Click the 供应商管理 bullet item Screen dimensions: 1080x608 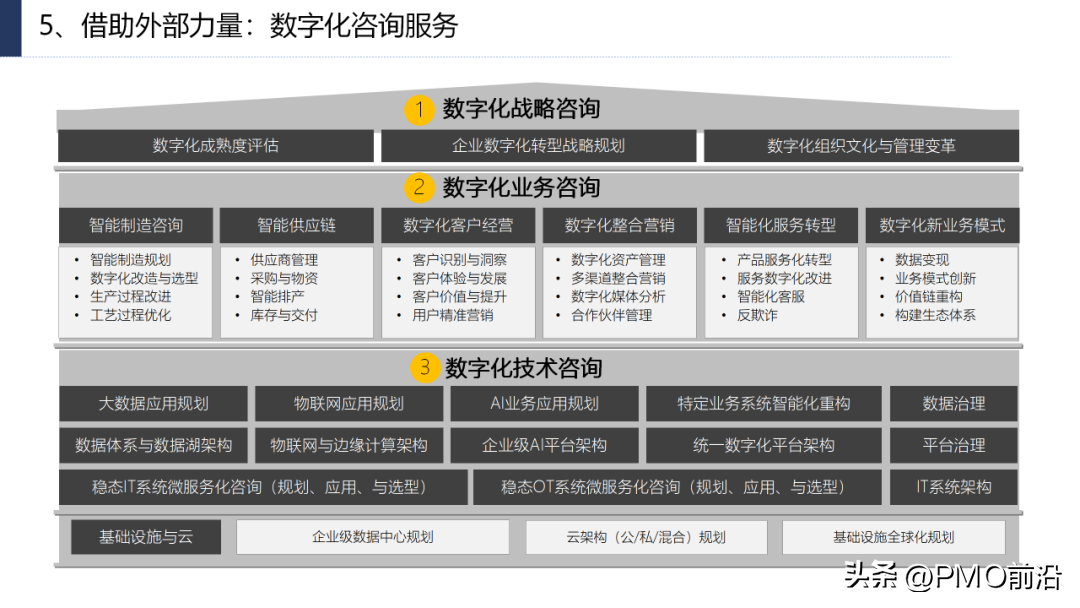point(284,260)
